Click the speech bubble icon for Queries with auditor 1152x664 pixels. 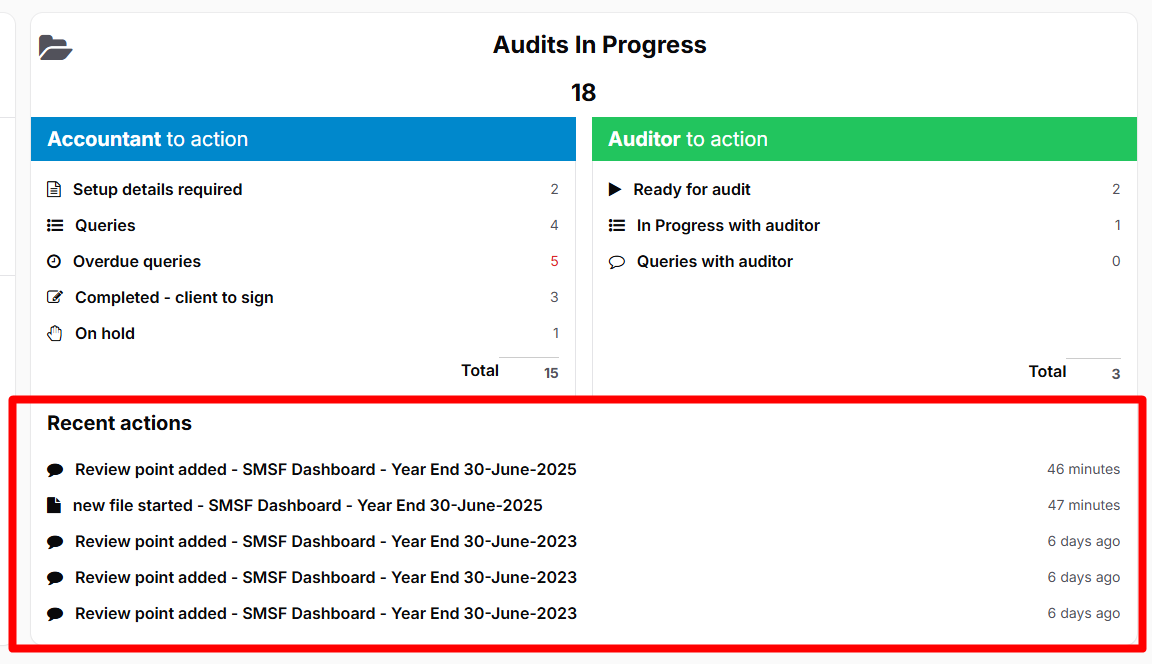pos(617,261)
